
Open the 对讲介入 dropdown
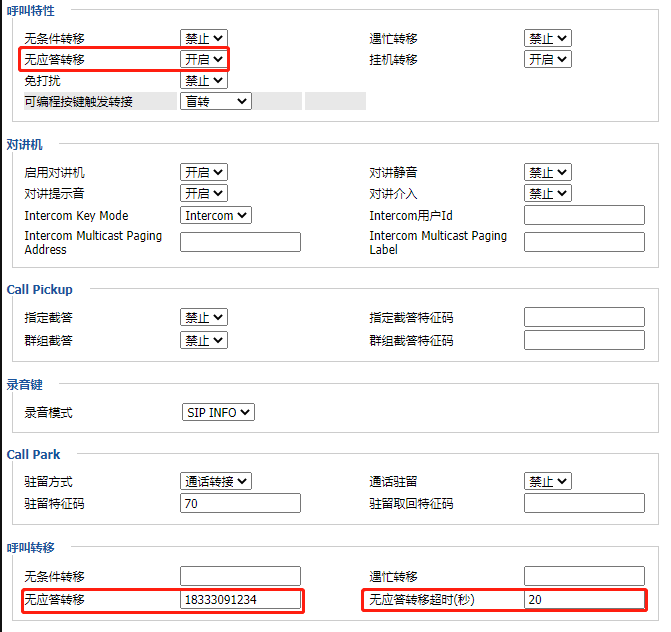point(547,193)
